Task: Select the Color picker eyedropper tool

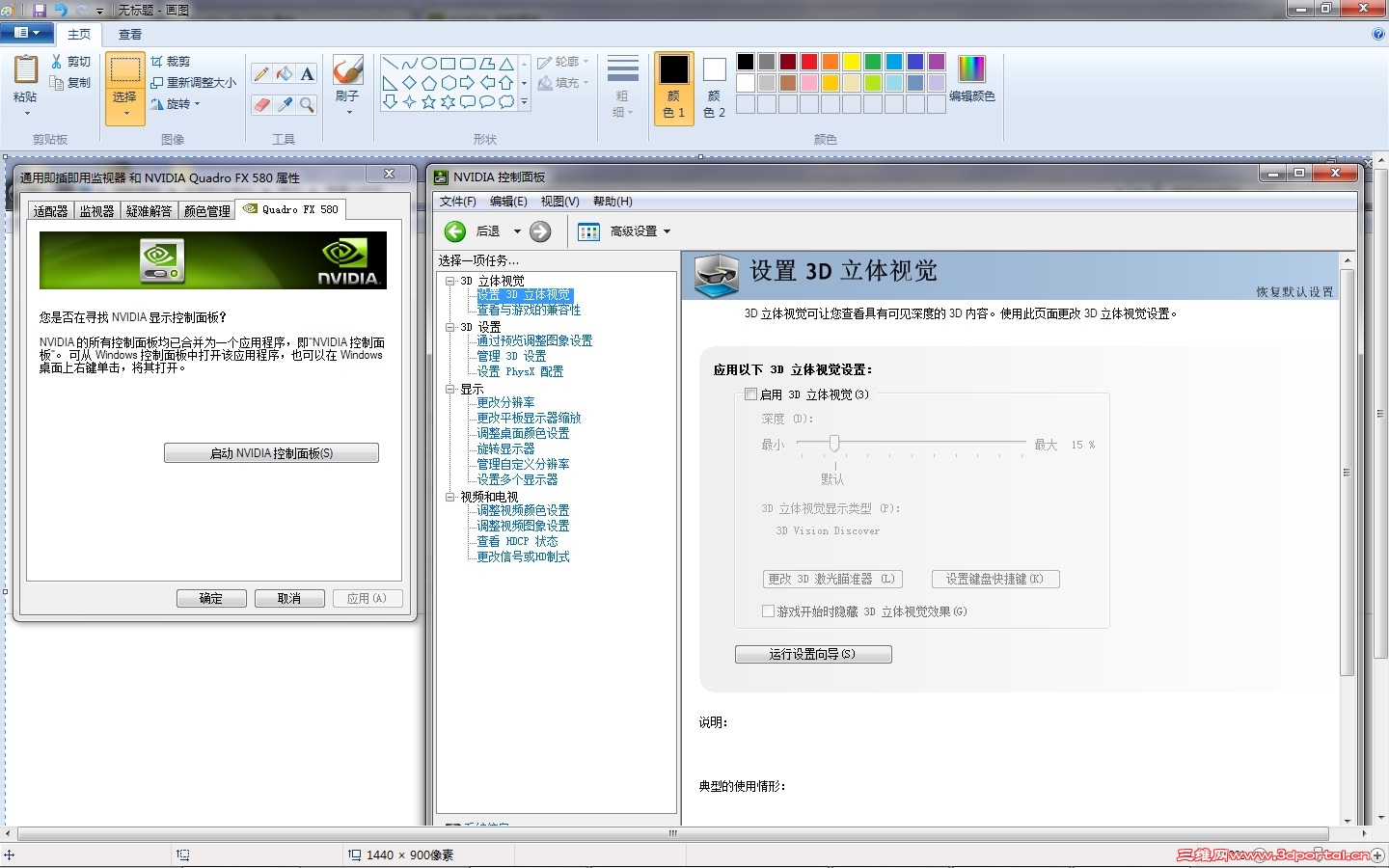Action: coord(285,104)
